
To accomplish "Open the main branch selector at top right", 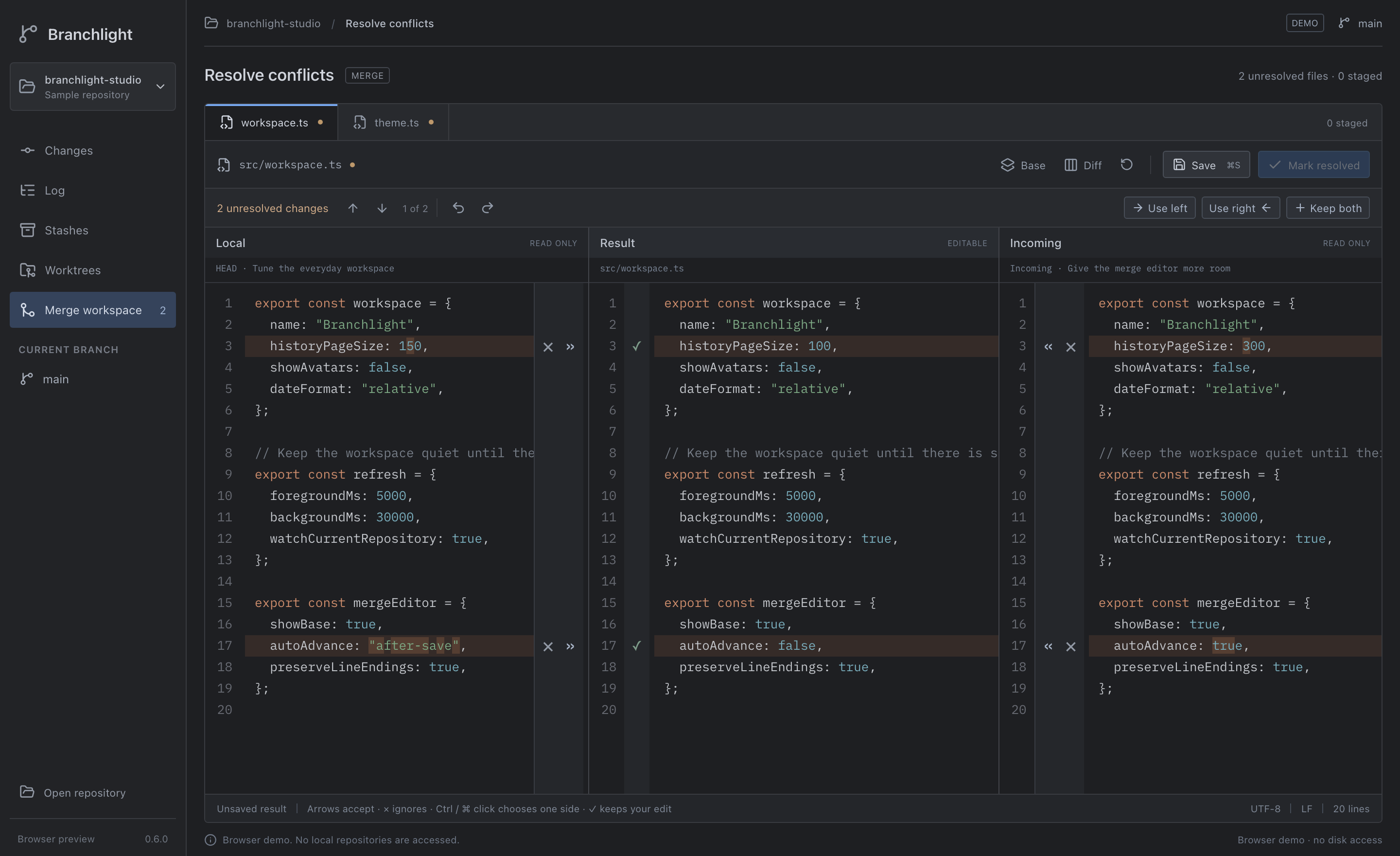I will [1360, 23].
